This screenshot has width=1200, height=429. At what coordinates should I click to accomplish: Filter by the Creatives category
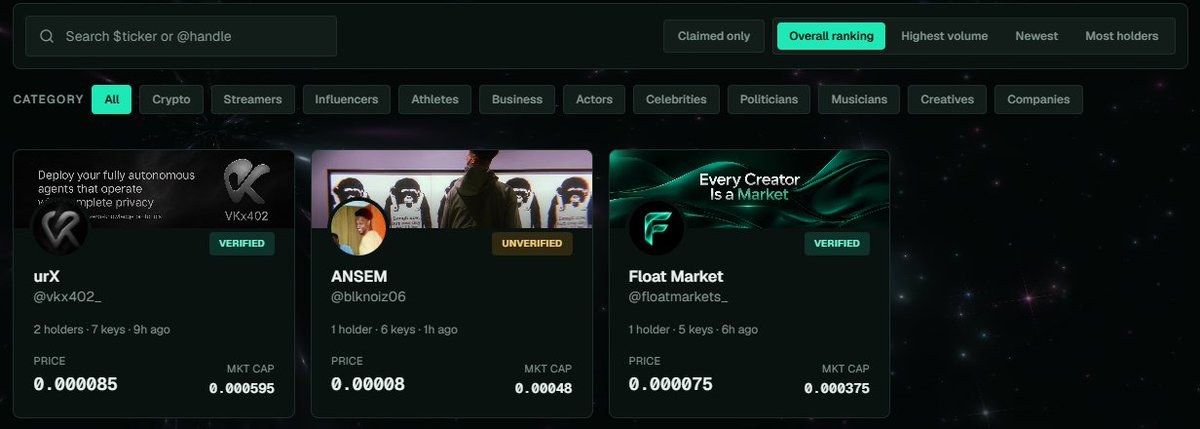coord(948,99)
